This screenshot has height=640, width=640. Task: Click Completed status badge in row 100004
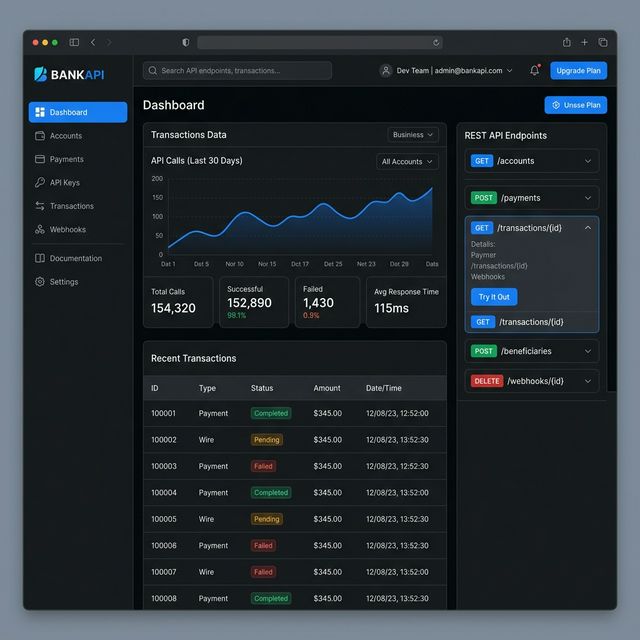[271, 493]
